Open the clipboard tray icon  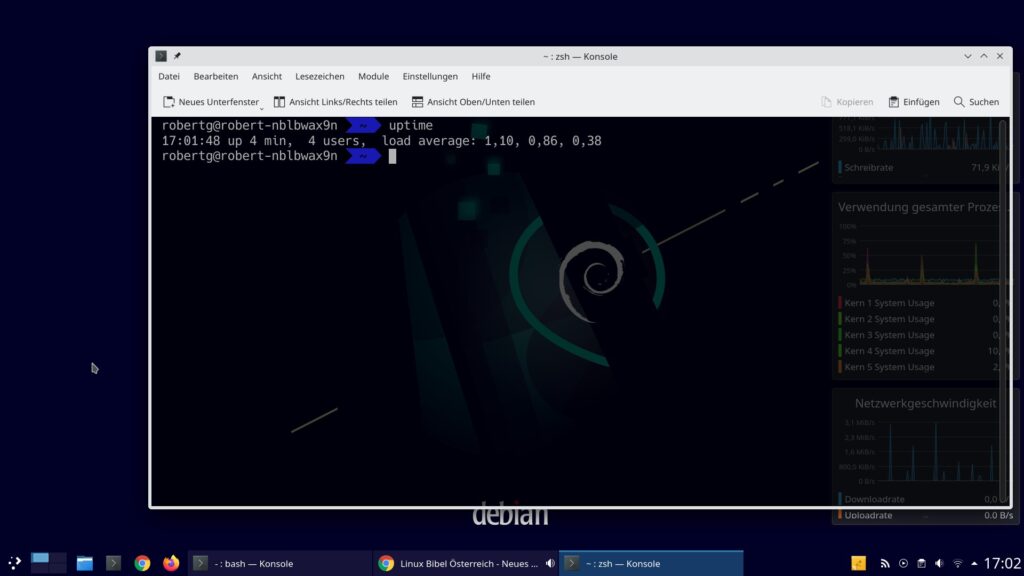(921, 563)
